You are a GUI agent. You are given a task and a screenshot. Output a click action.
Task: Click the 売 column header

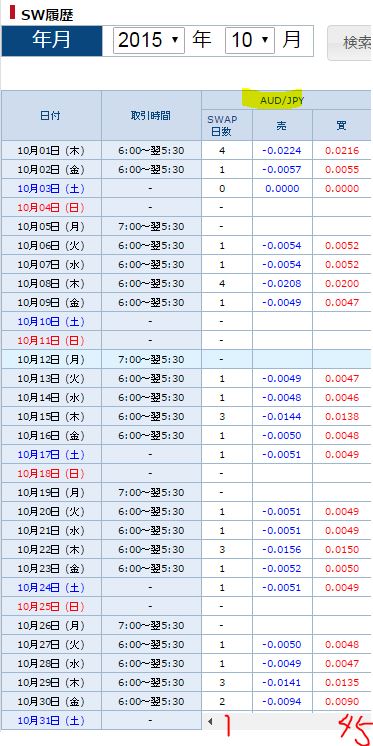[x=282, y=126]
